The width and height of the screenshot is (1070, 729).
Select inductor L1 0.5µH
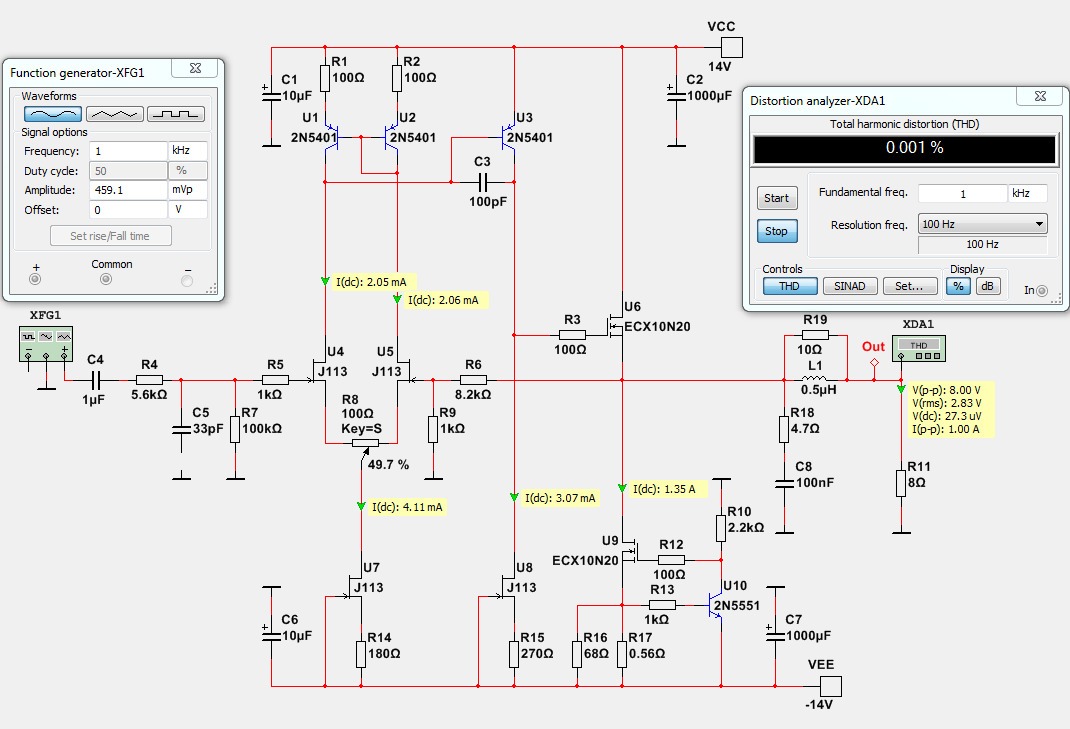[815, 380]
